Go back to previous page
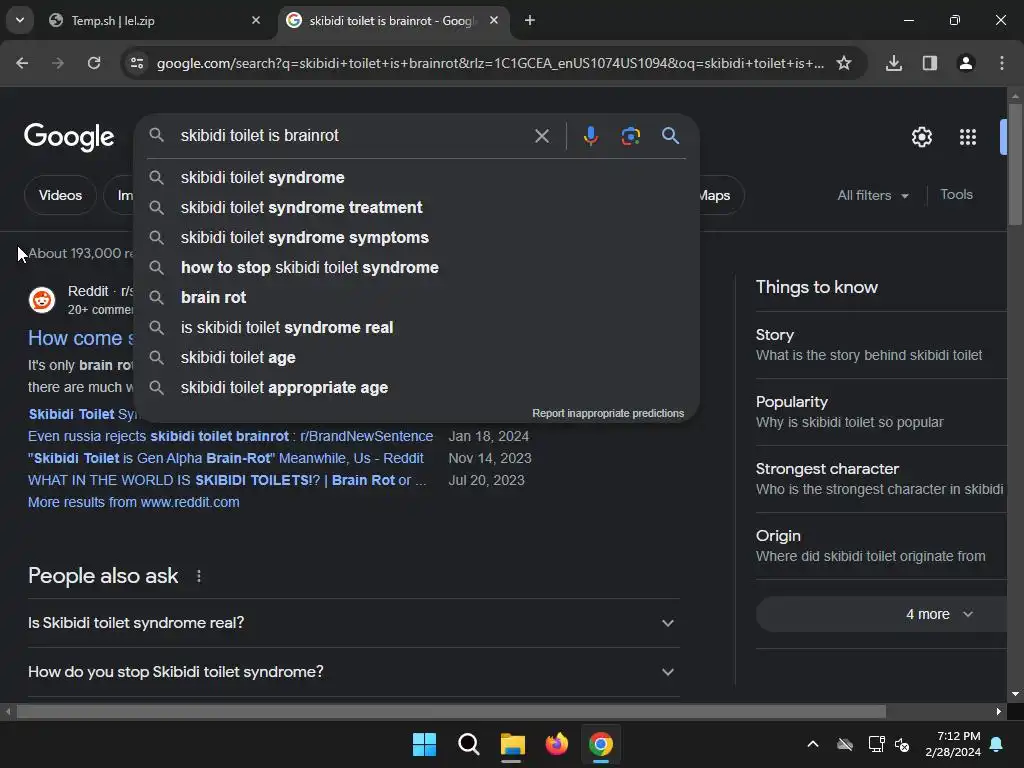This screenshot has height=768, width=1024. [22, 63]
